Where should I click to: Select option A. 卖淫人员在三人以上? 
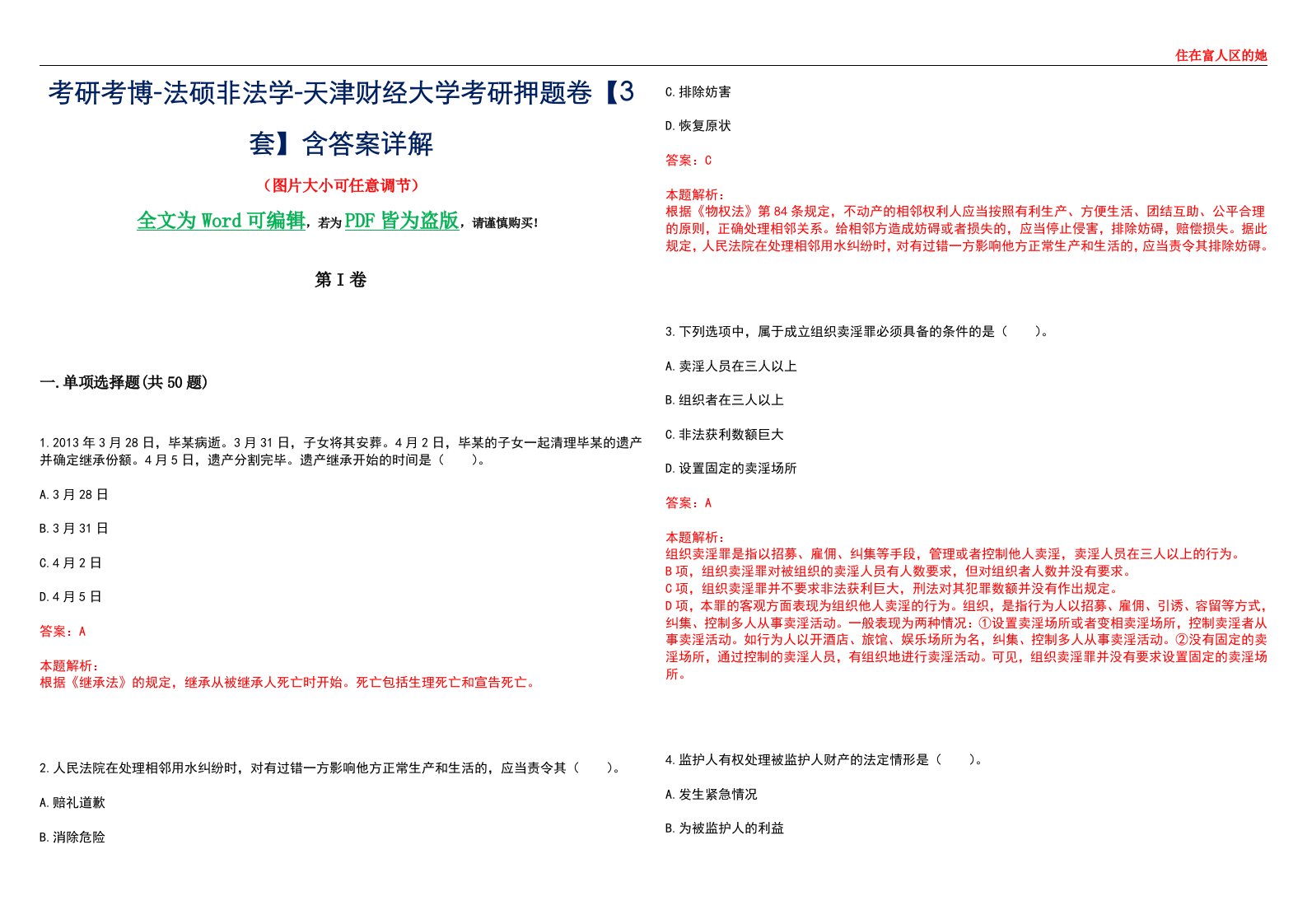tap(731, 366)
